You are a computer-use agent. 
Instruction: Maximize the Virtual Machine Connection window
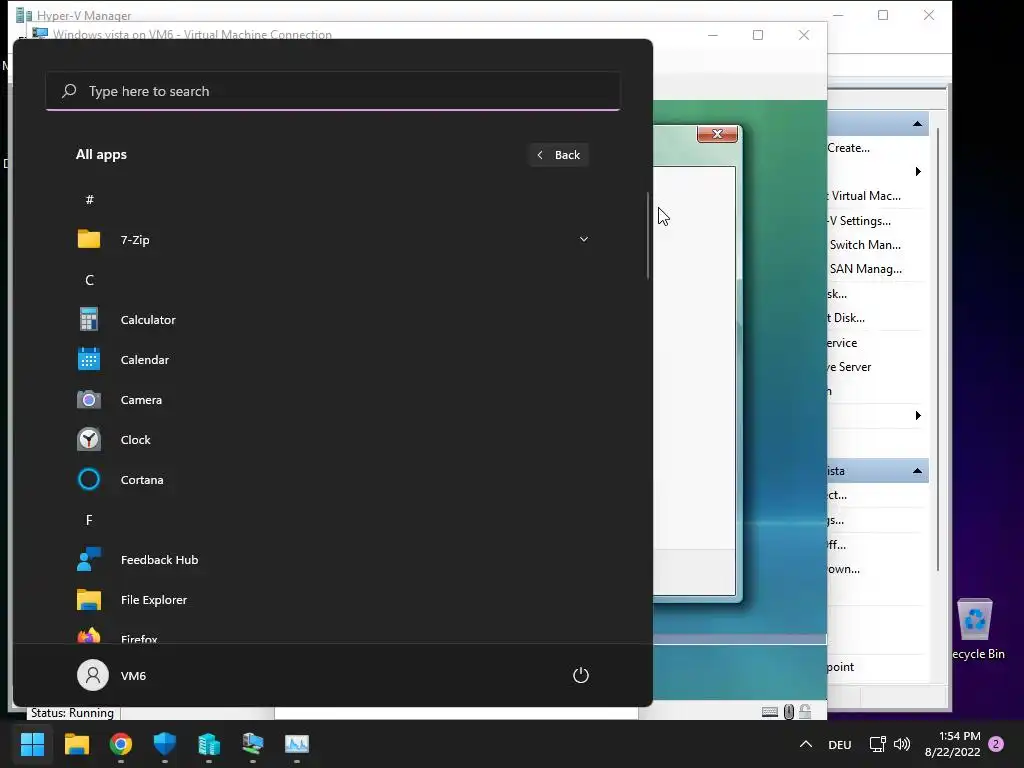(758, 35)
